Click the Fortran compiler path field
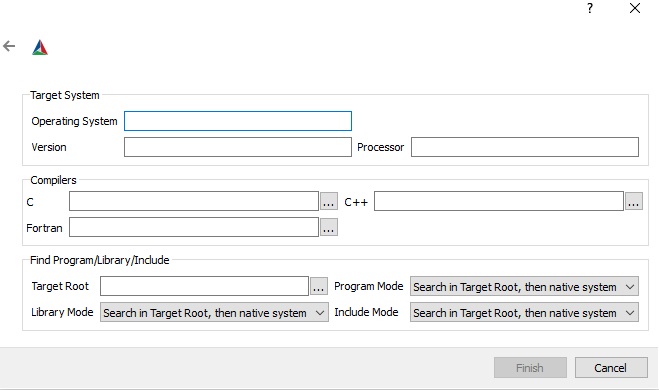This screenshot has width=659, height=390. click(x=194, y=227)
